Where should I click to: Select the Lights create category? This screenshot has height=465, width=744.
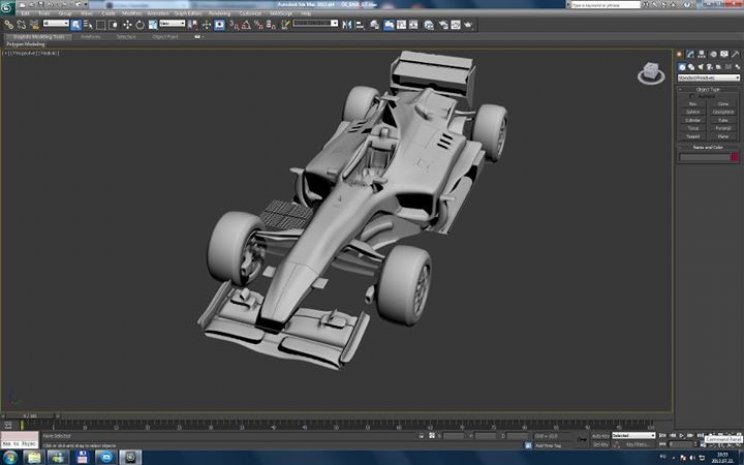click(700, 67)
